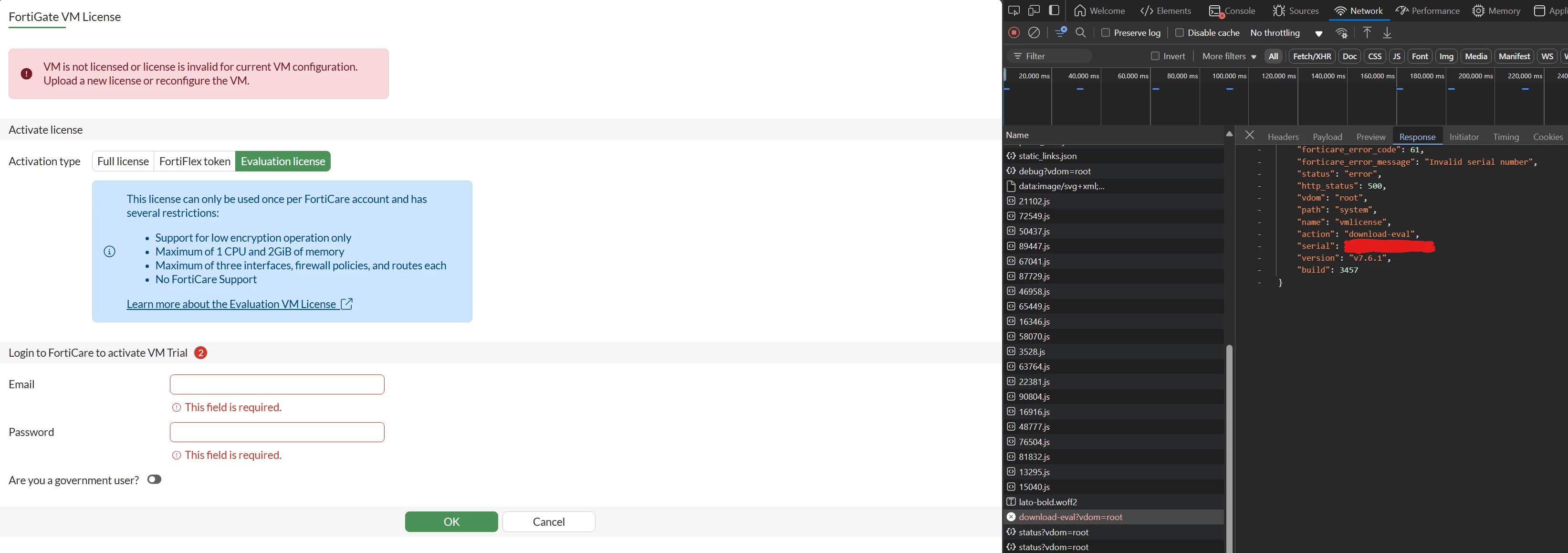
Task: Open network search magnifier
Action: pyautogui.click(x=1081, y=32)
